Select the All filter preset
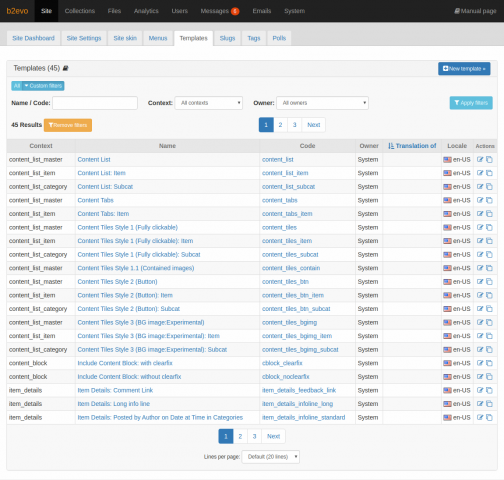Viewport: 504px width, 480px height. tap(17, 86)
